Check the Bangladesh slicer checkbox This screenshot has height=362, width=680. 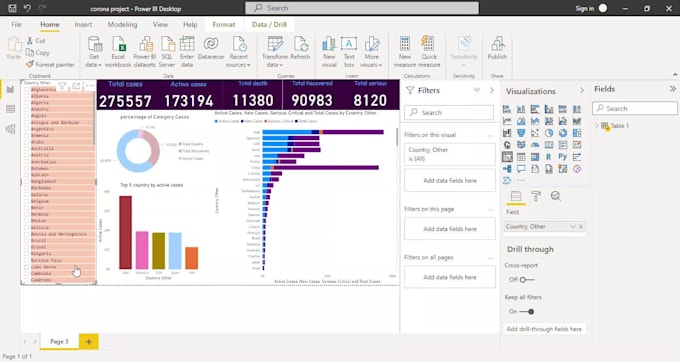click(26, 182)
